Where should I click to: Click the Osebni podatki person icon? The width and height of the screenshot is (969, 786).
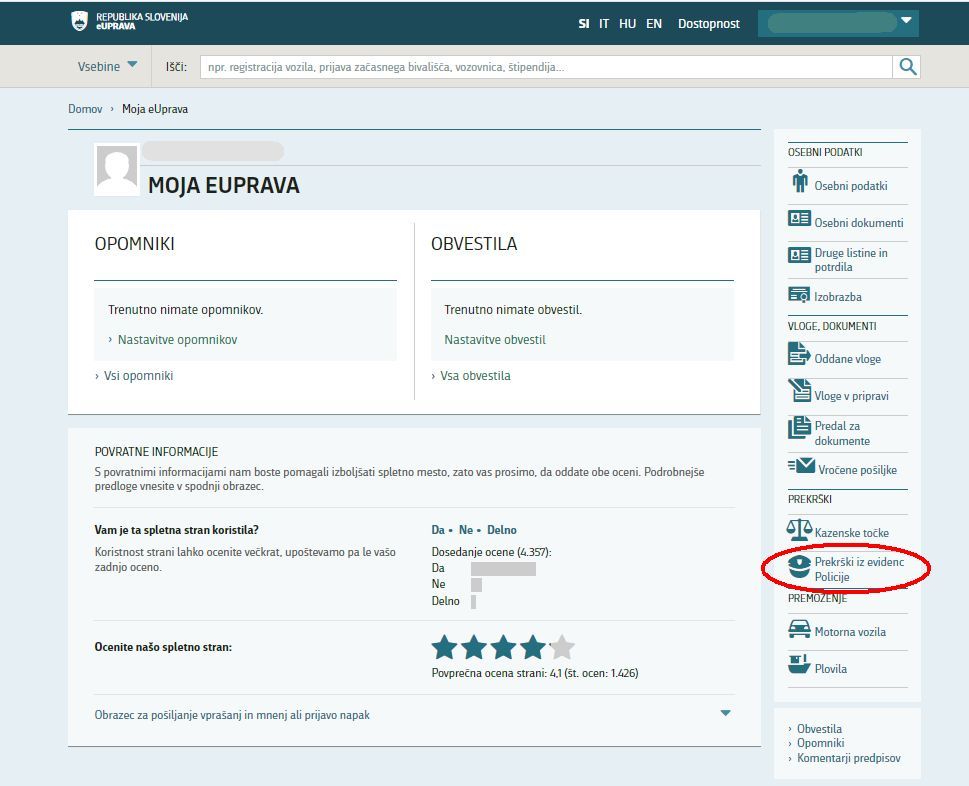(x=800, y=181)
